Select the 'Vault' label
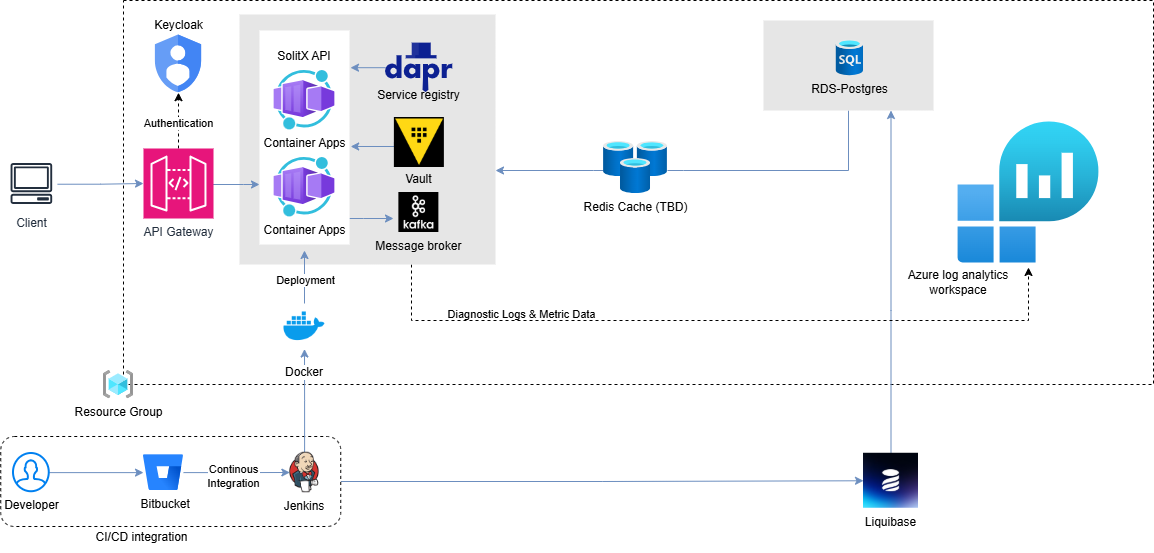The width and height of the screenshot is (1154, 553). (418, 179)
